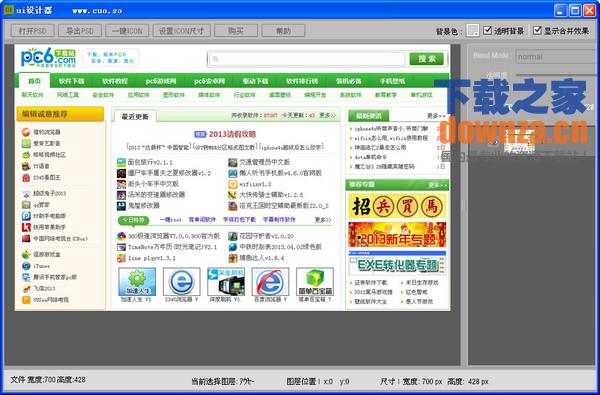
Task: Click the 2345看图王 icon in the sidebar
Action: point(26,178)
